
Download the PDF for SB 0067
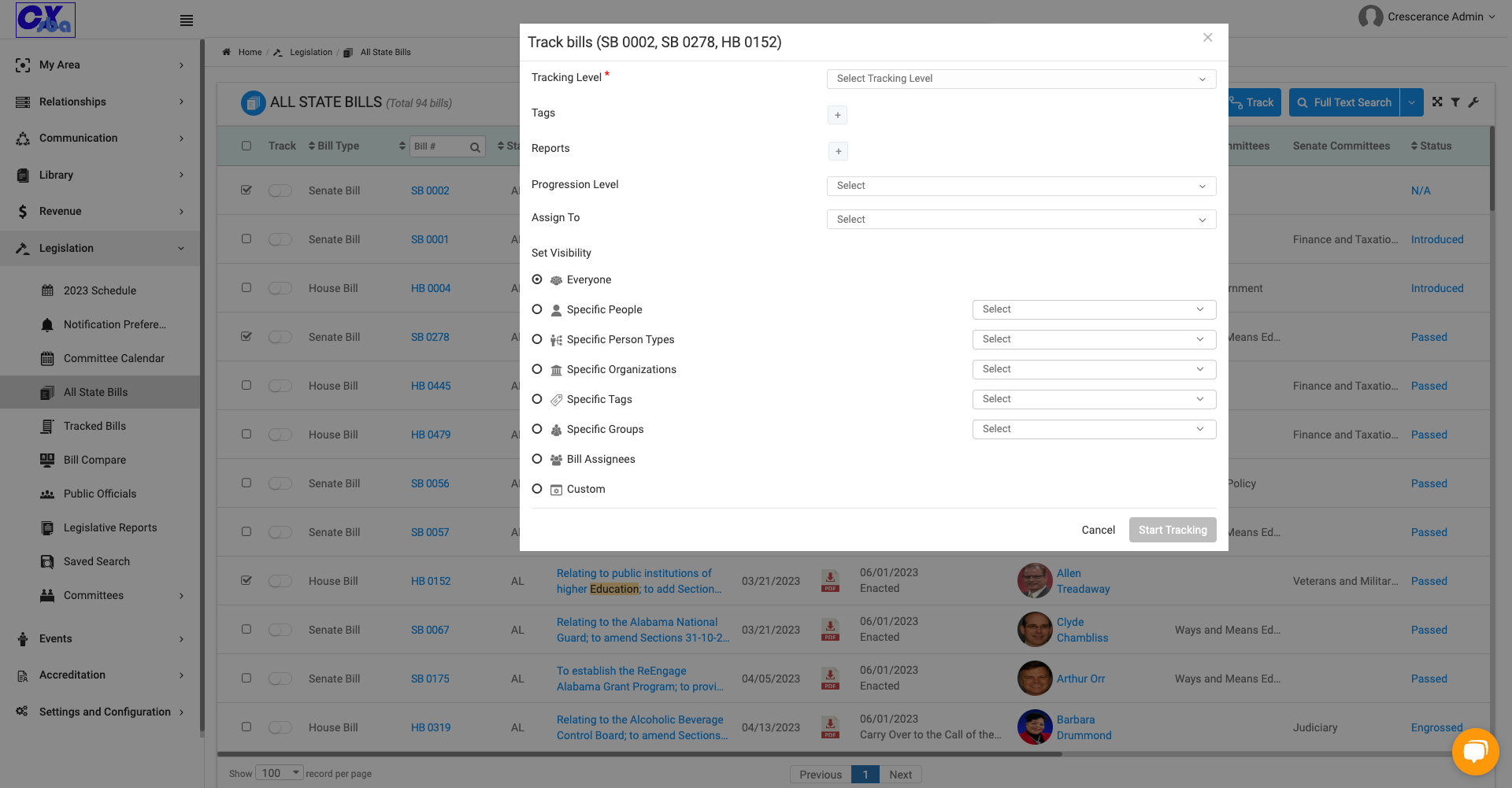[830, 630]
